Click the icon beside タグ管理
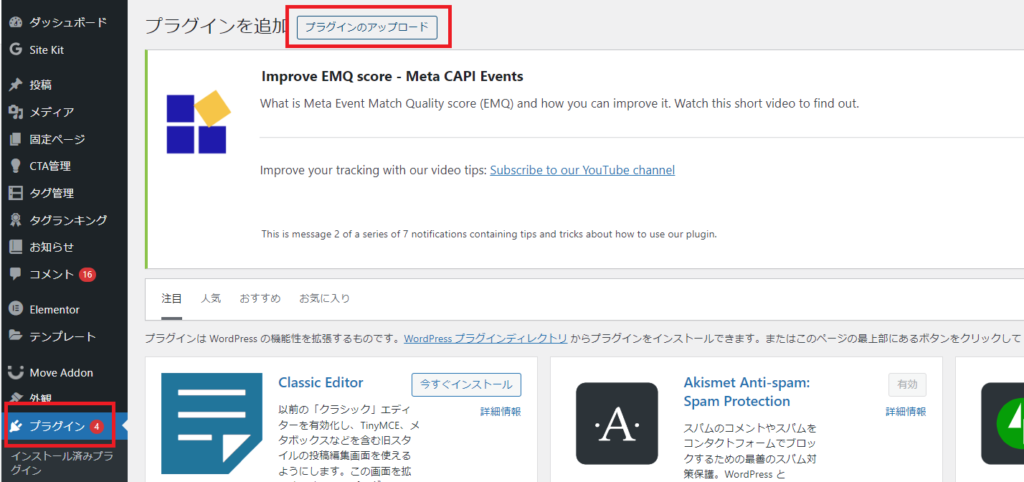 pos(16,193)
